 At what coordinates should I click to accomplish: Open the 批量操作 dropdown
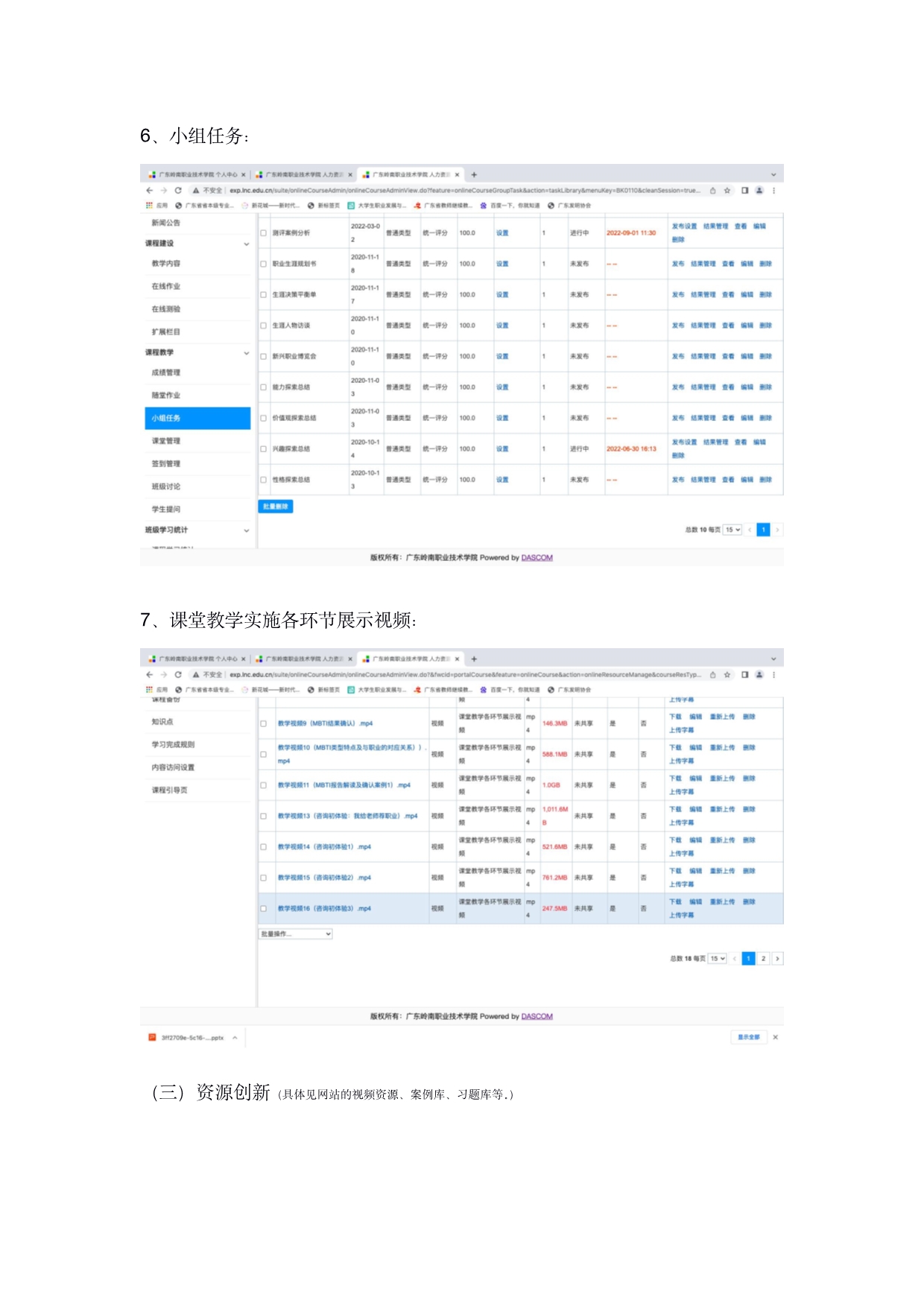click(x=296, y=933)
